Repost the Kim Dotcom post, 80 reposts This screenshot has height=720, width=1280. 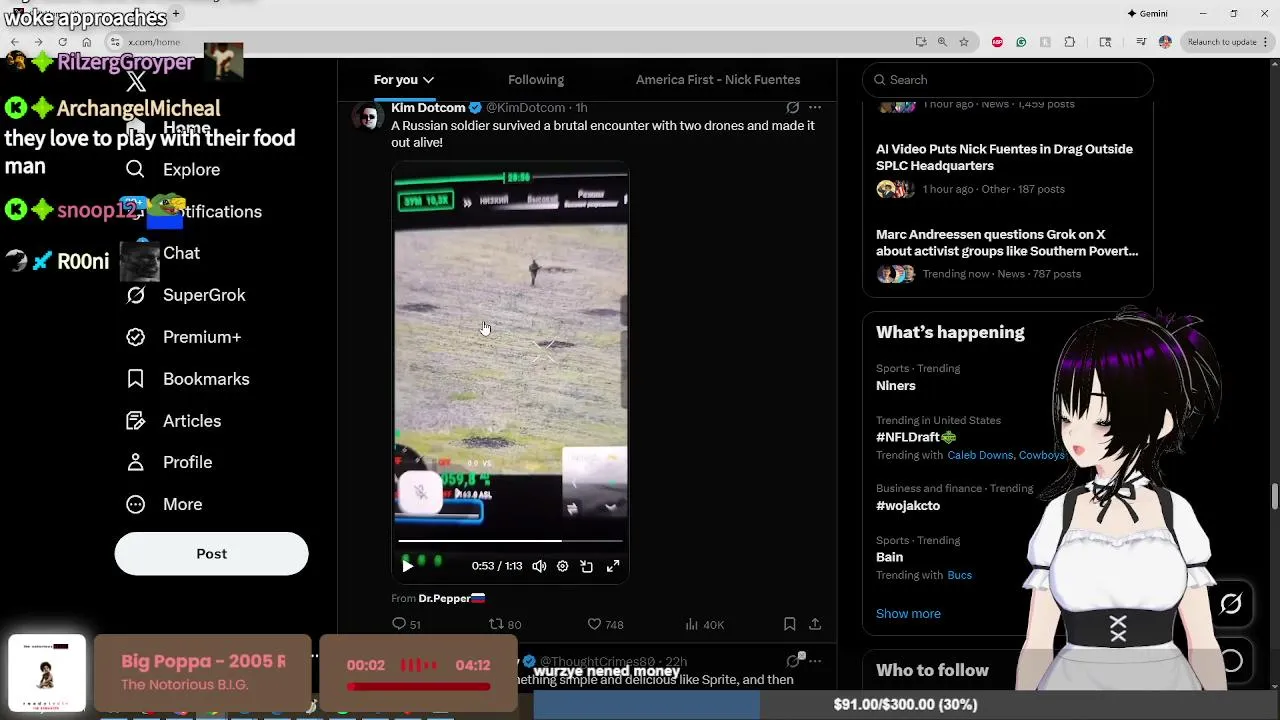click(505, 624)
